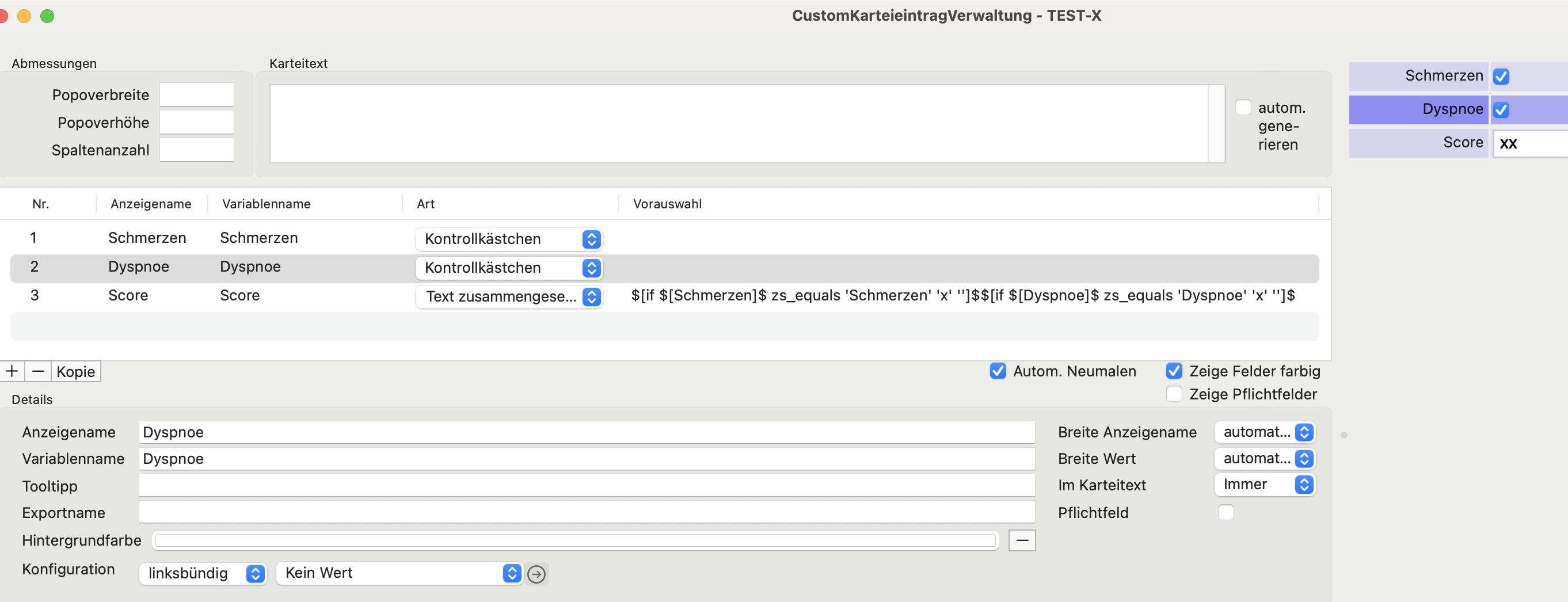Screen dimensions: 1568x602
Task: Click the plus icon to add a row
Action: [12, 371]
